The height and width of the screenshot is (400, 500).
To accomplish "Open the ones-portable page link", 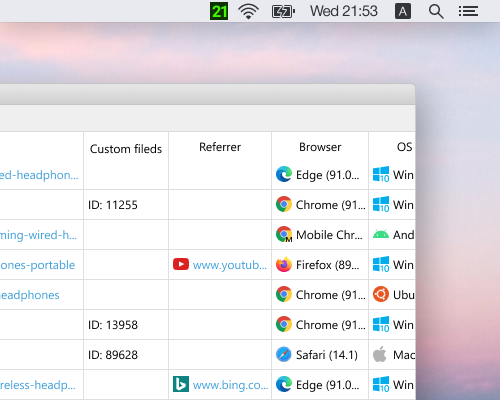I will (37, 265).
